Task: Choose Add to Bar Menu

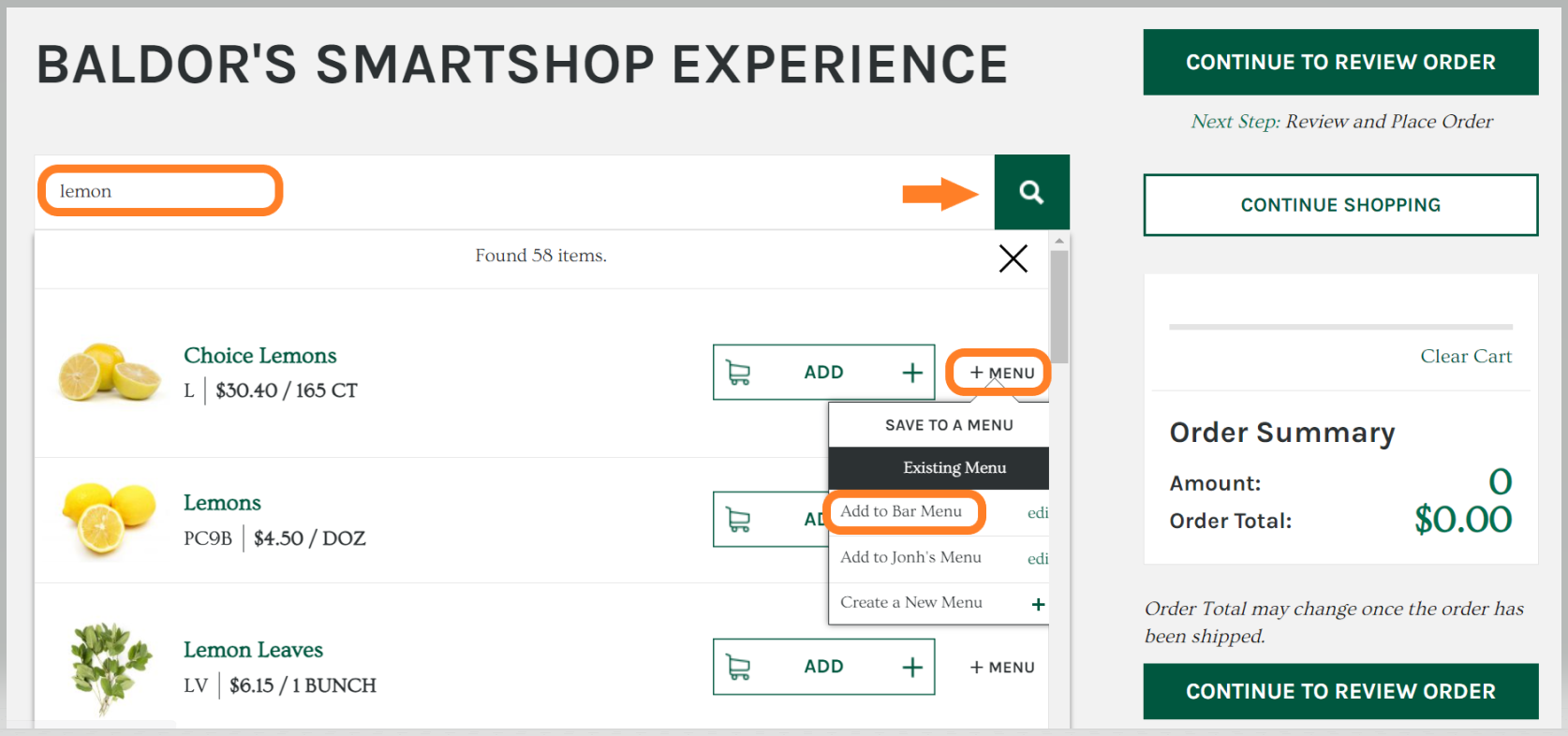Action: pyautogui.click(x=901, y=511)
